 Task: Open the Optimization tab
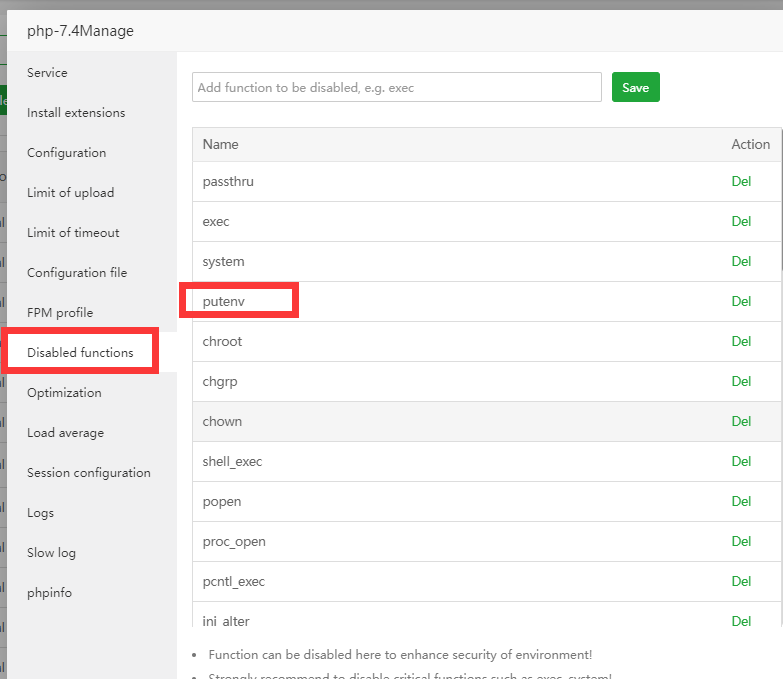pos(64,393)
